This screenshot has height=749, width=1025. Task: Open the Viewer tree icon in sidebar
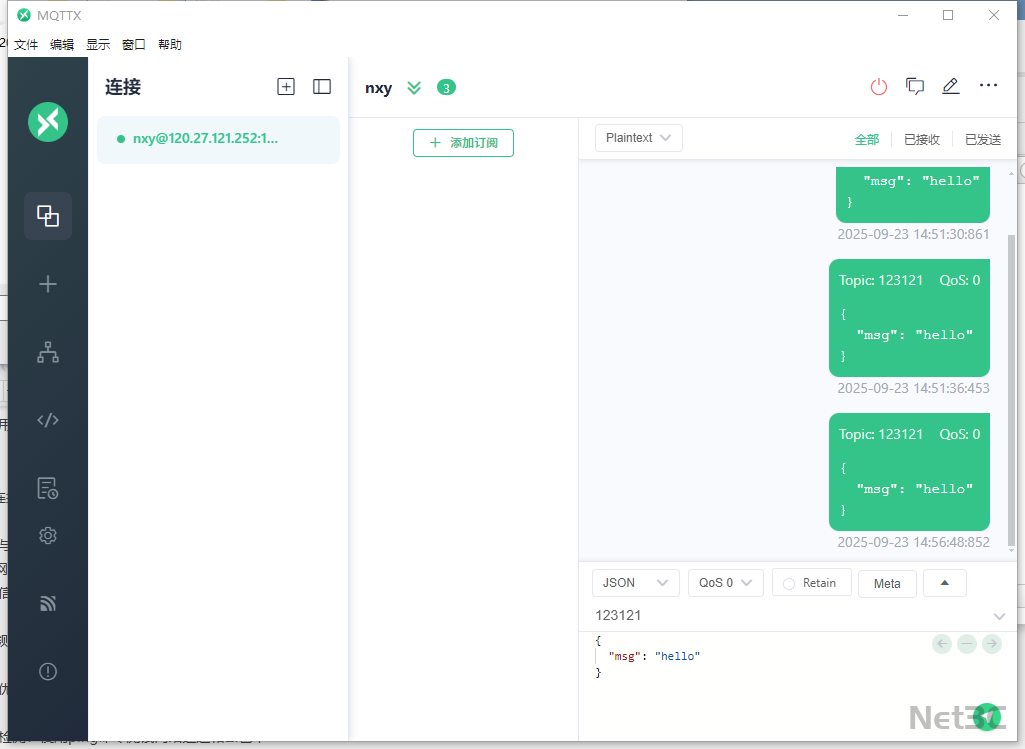pos(48,352)
